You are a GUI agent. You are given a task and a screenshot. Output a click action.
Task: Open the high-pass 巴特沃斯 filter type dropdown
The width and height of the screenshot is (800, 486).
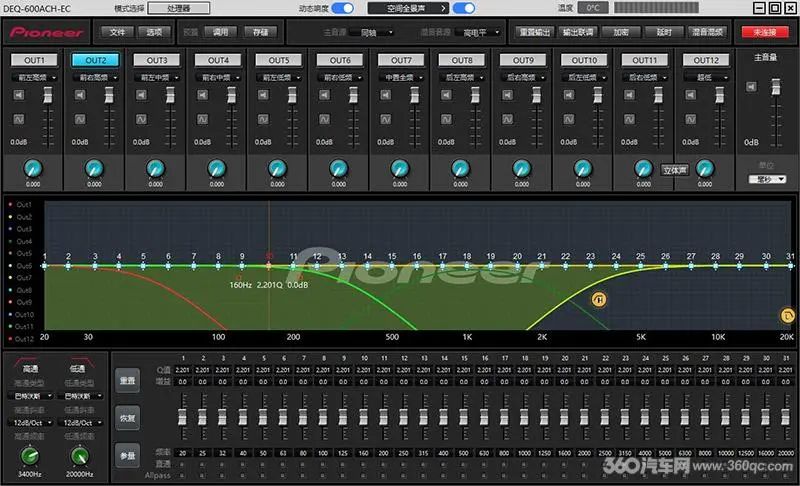click(x=30, y=396)
